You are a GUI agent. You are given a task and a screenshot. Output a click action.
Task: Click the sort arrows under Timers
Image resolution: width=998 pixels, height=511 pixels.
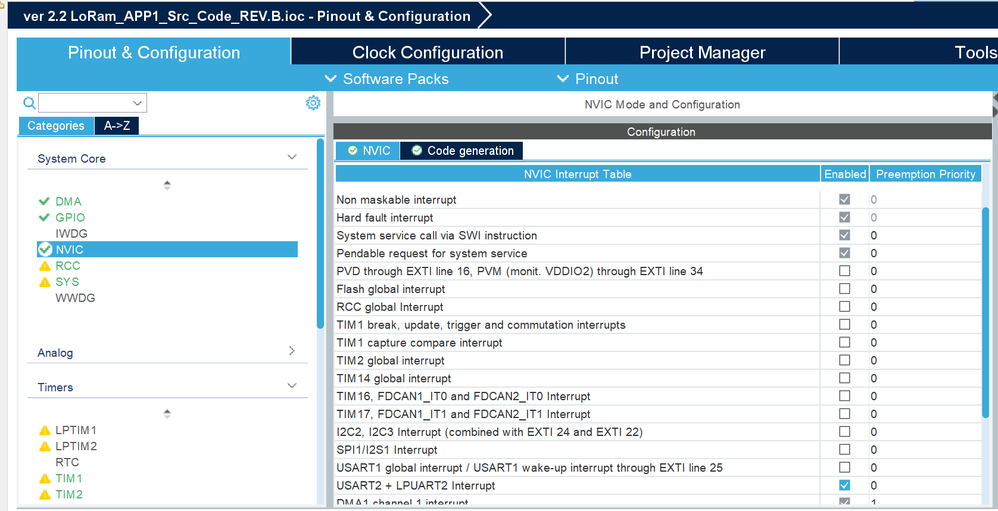point(167,414)
